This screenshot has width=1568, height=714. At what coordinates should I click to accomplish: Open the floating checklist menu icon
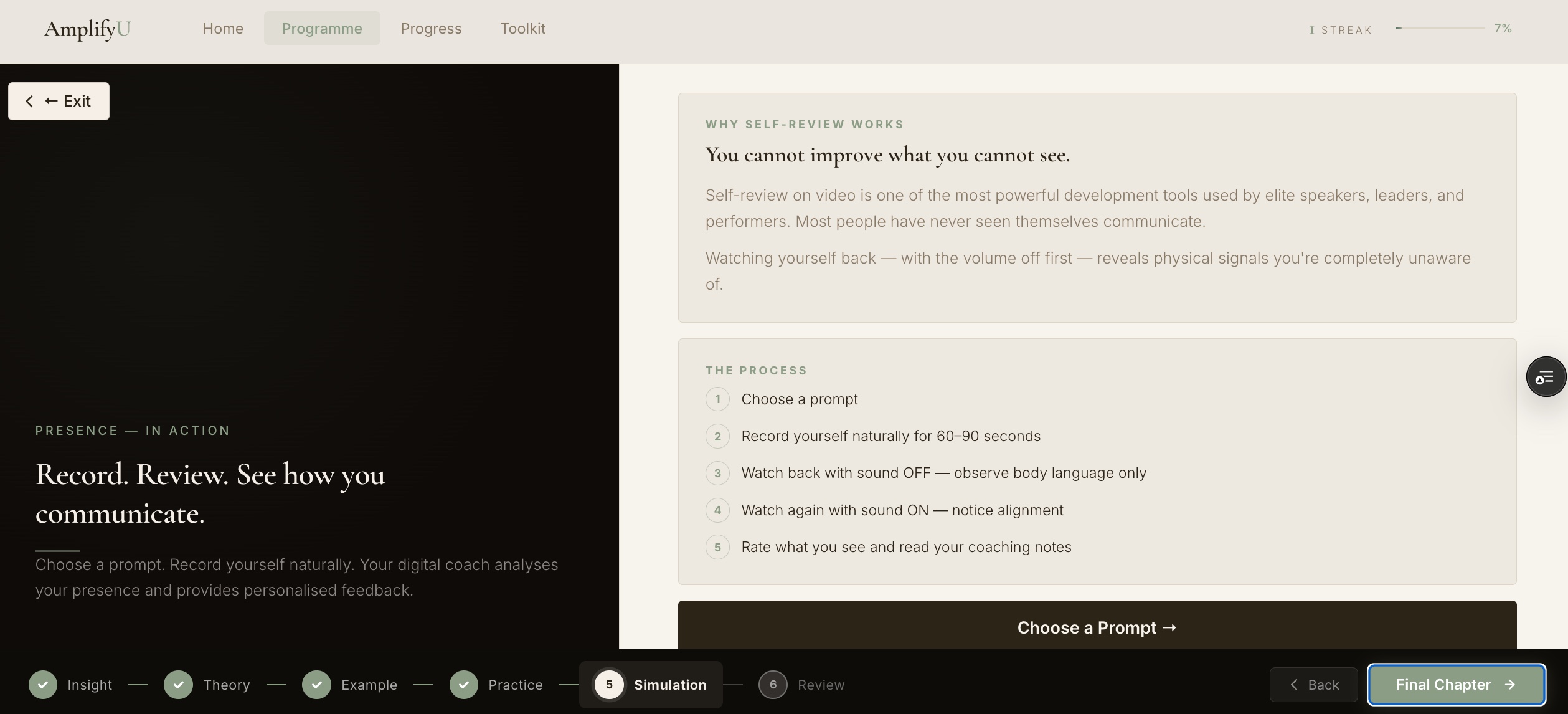(x=1546, y=377)
